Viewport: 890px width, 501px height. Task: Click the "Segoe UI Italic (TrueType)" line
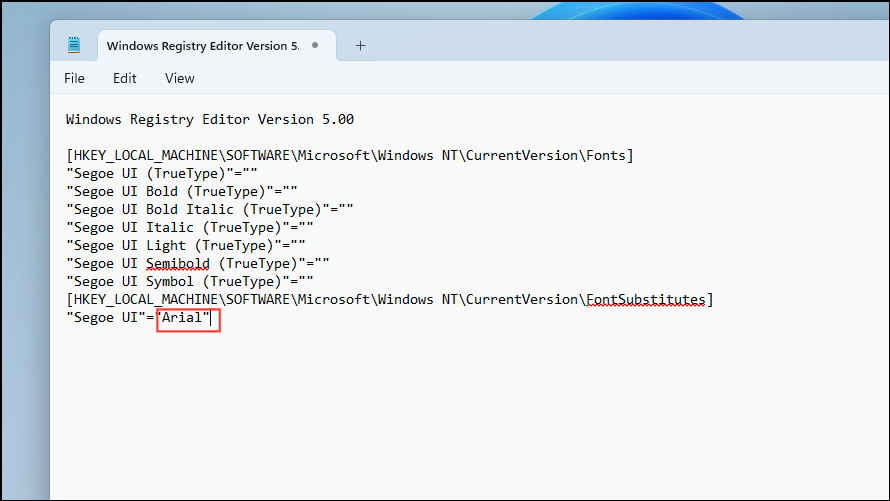(190, 228)
